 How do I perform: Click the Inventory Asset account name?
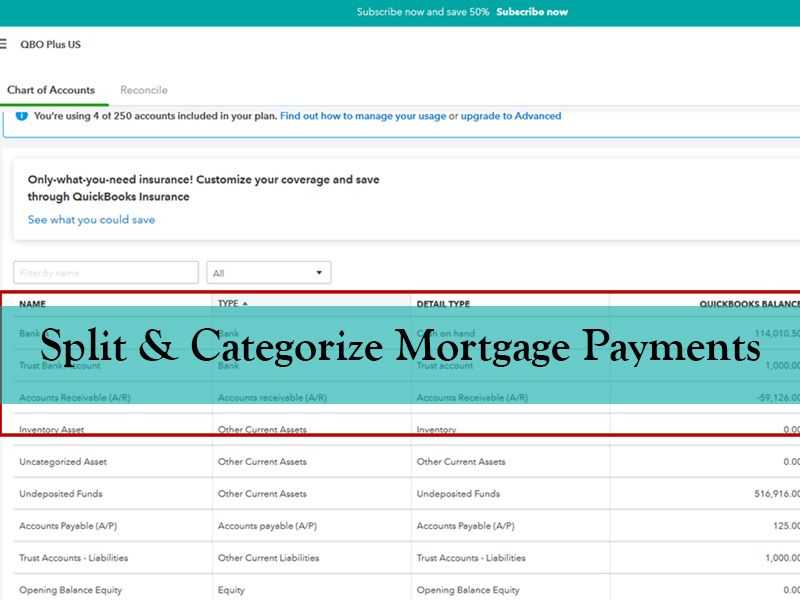click(52, 430)
